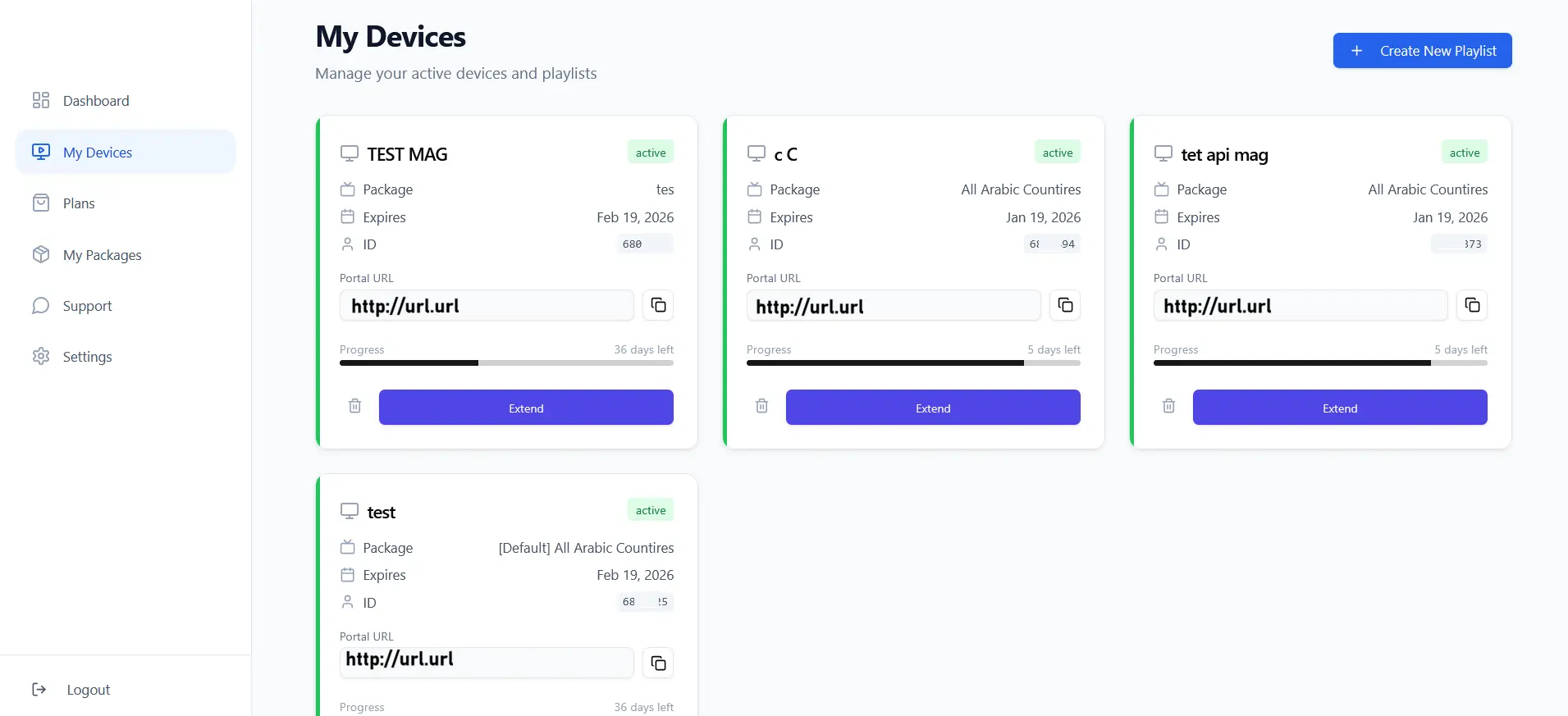
Task: Copy portal URL for c C device
Action: point(1065,306)
